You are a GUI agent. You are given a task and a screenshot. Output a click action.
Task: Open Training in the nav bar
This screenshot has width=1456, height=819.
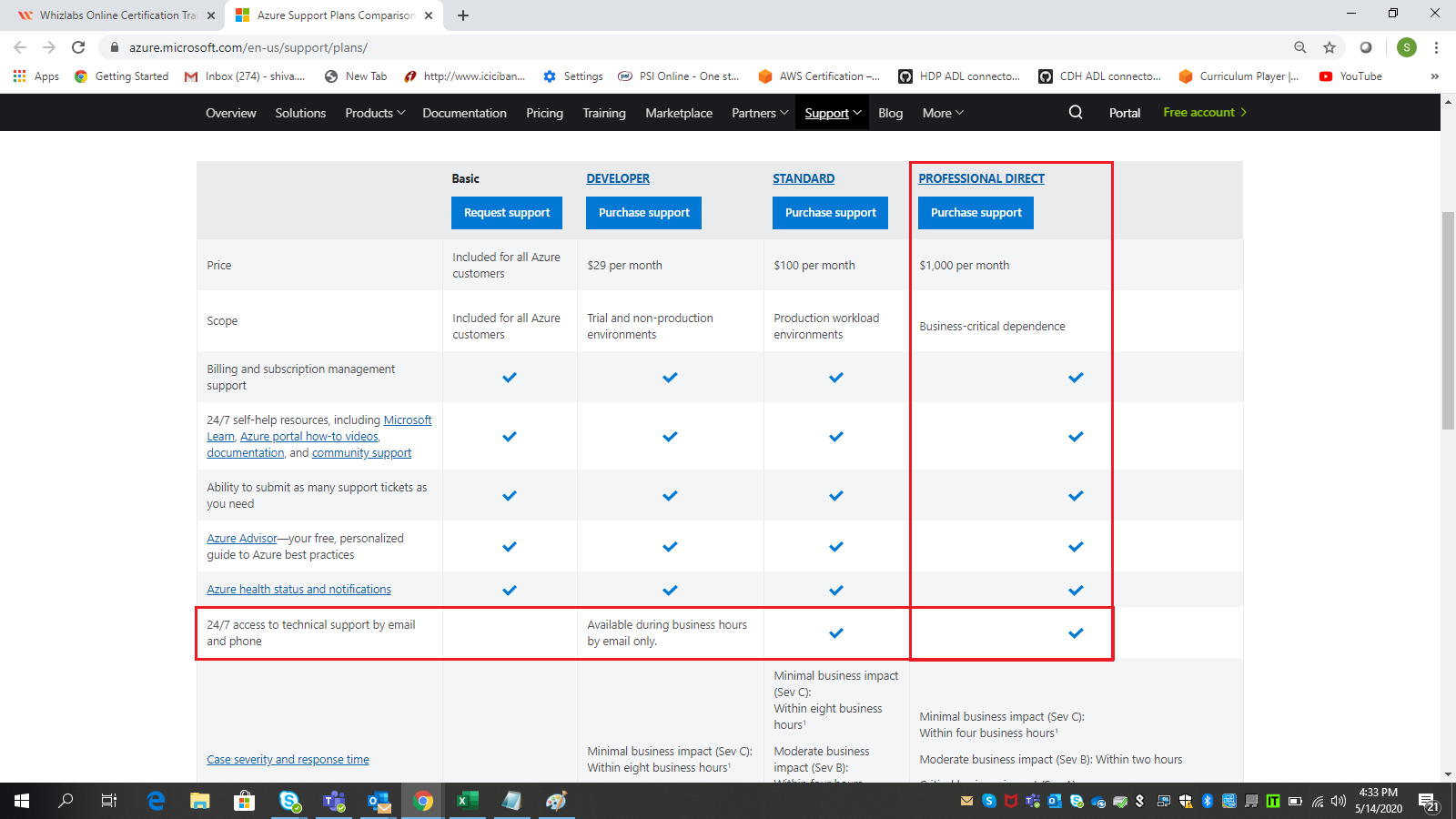[x=604, y=113]
